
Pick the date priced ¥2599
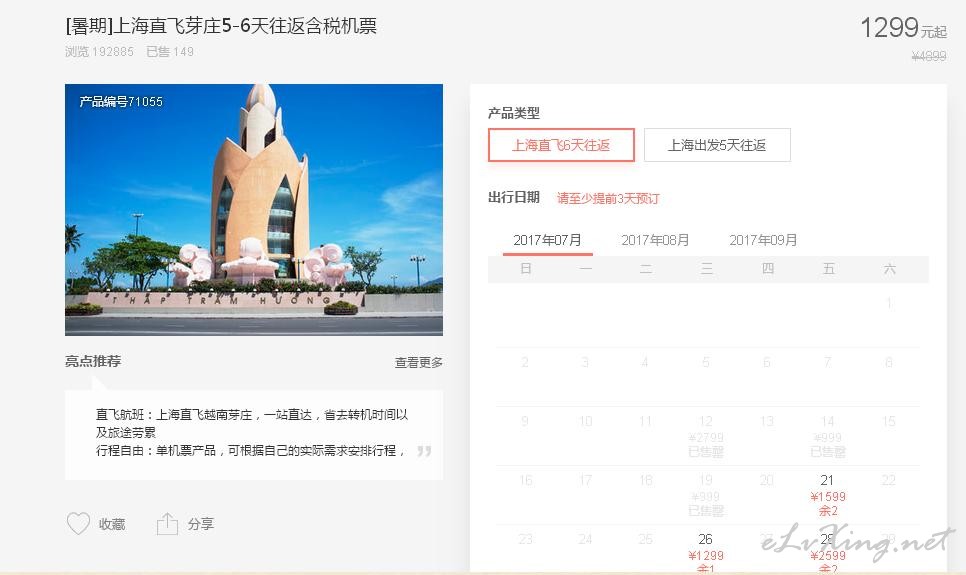tap(827, 553)
